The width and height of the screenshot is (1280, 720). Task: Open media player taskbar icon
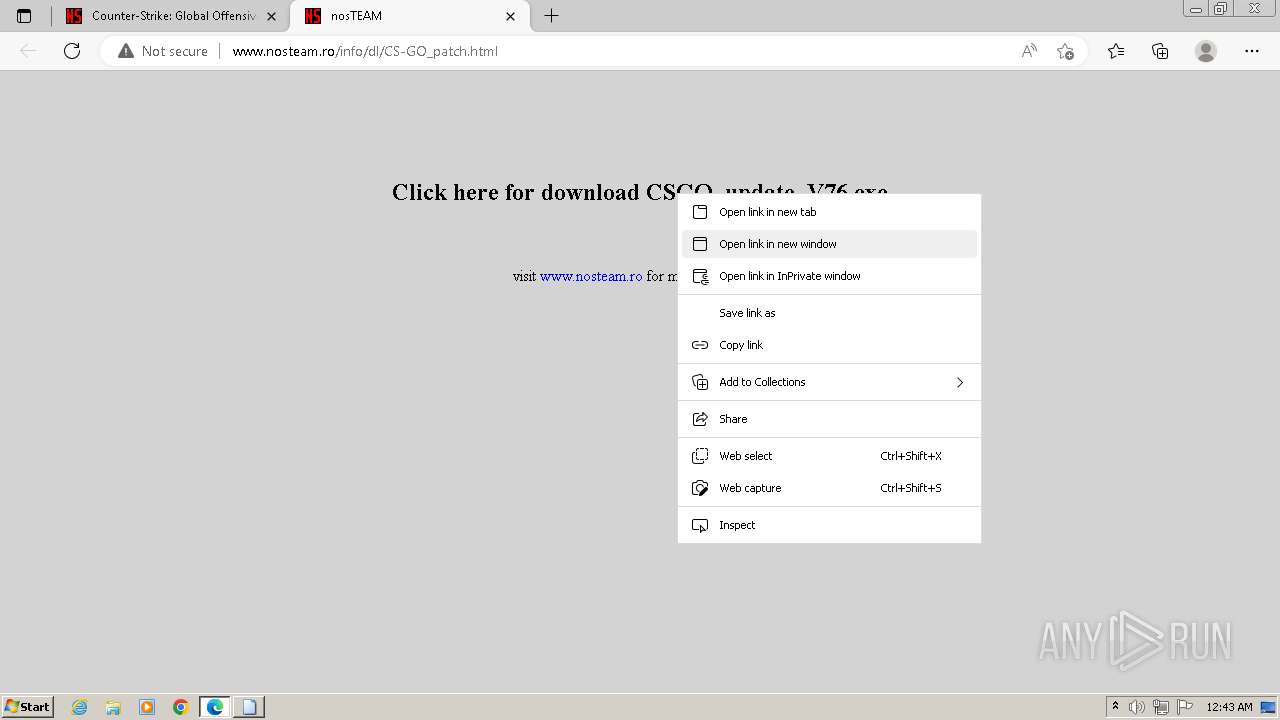(147, 707)
